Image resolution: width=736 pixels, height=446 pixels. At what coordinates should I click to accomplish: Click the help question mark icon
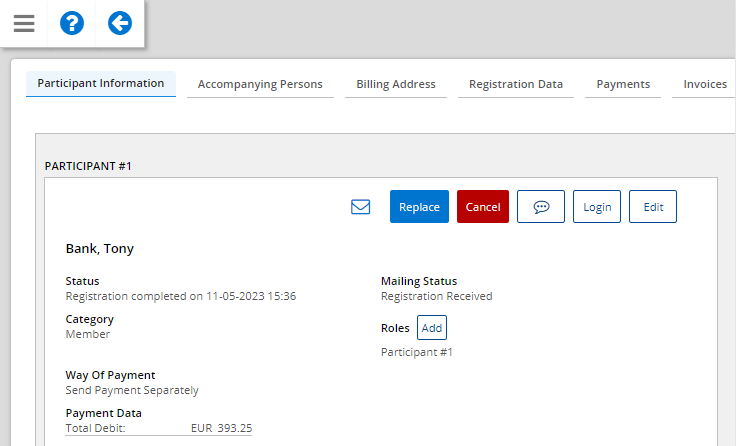(x=72, y=23)
